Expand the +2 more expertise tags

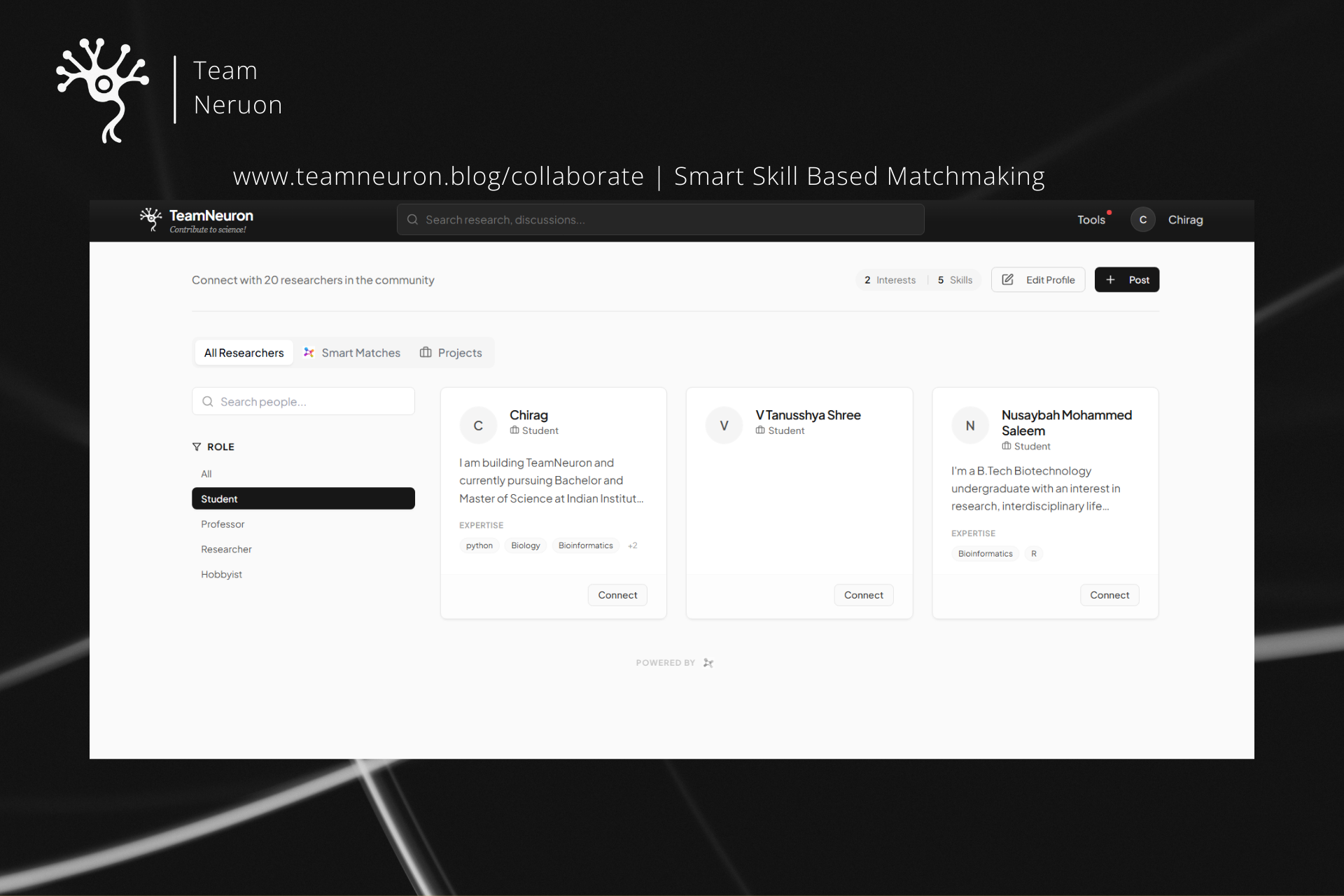click(x=632, y=546)
